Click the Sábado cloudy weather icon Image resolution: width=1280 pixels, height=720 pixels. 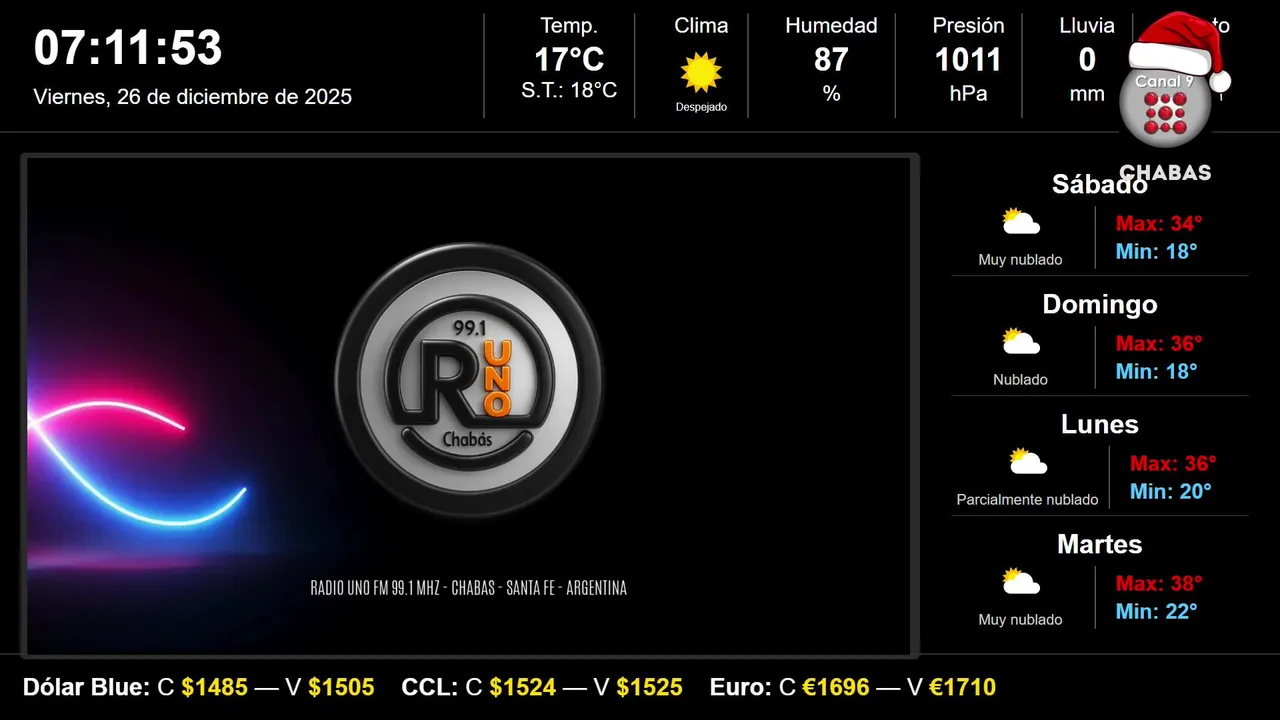(1021, 222)
